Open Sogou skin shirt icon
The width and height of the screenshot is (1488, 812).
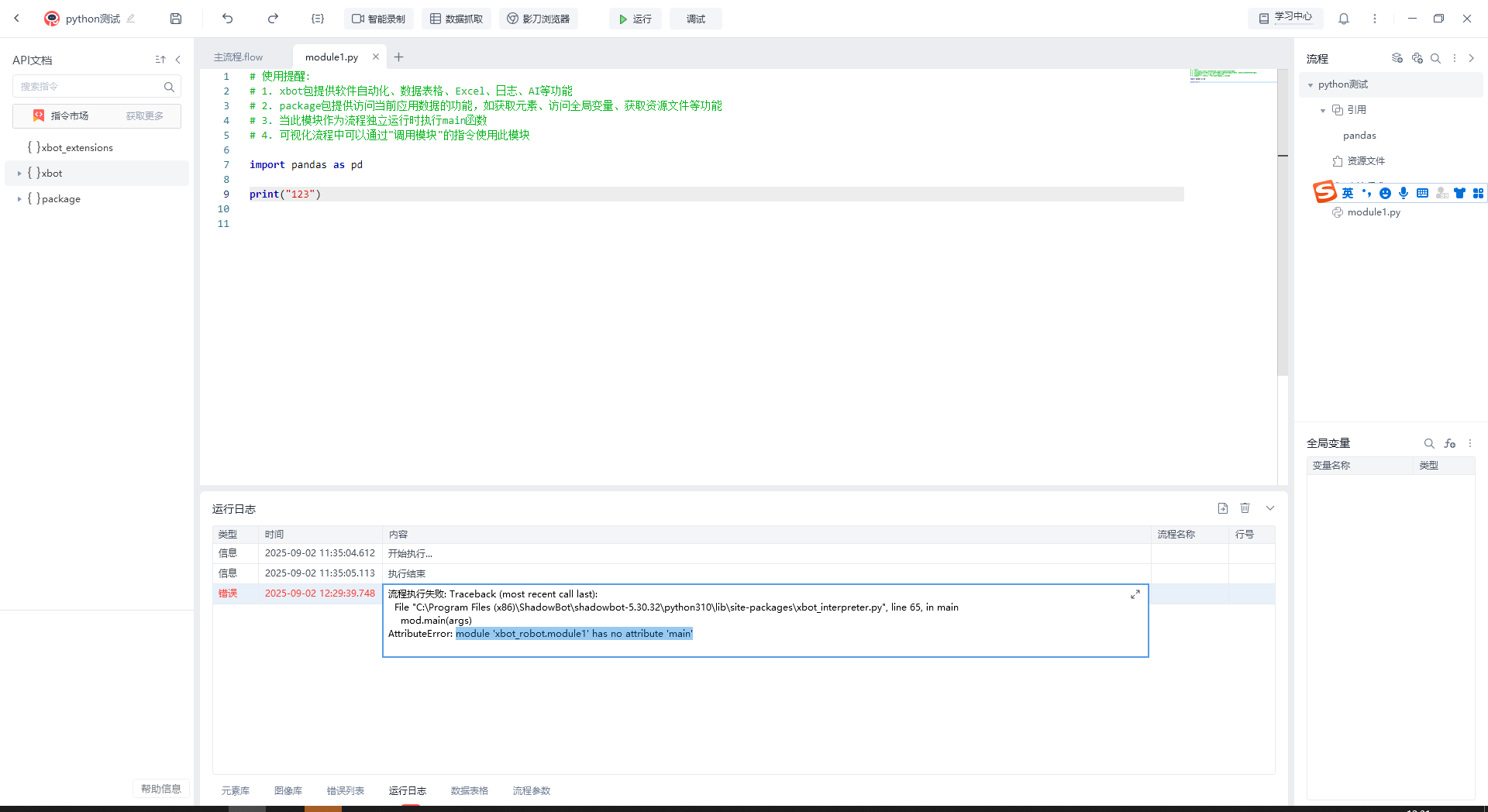click(x=1459, y=193)
